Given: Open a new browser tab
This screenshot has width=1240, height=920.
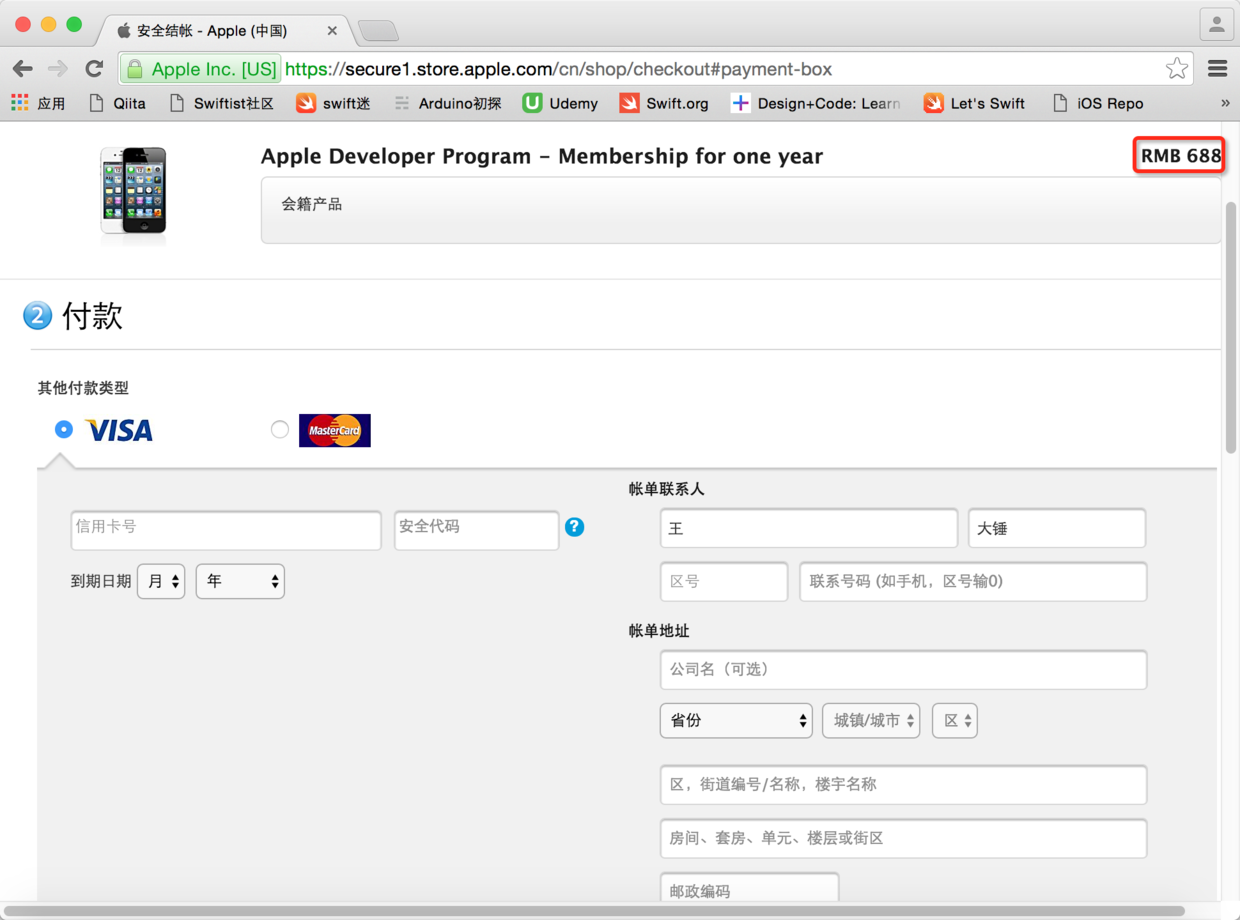Looking at the screenshot, I should [378, 31].
